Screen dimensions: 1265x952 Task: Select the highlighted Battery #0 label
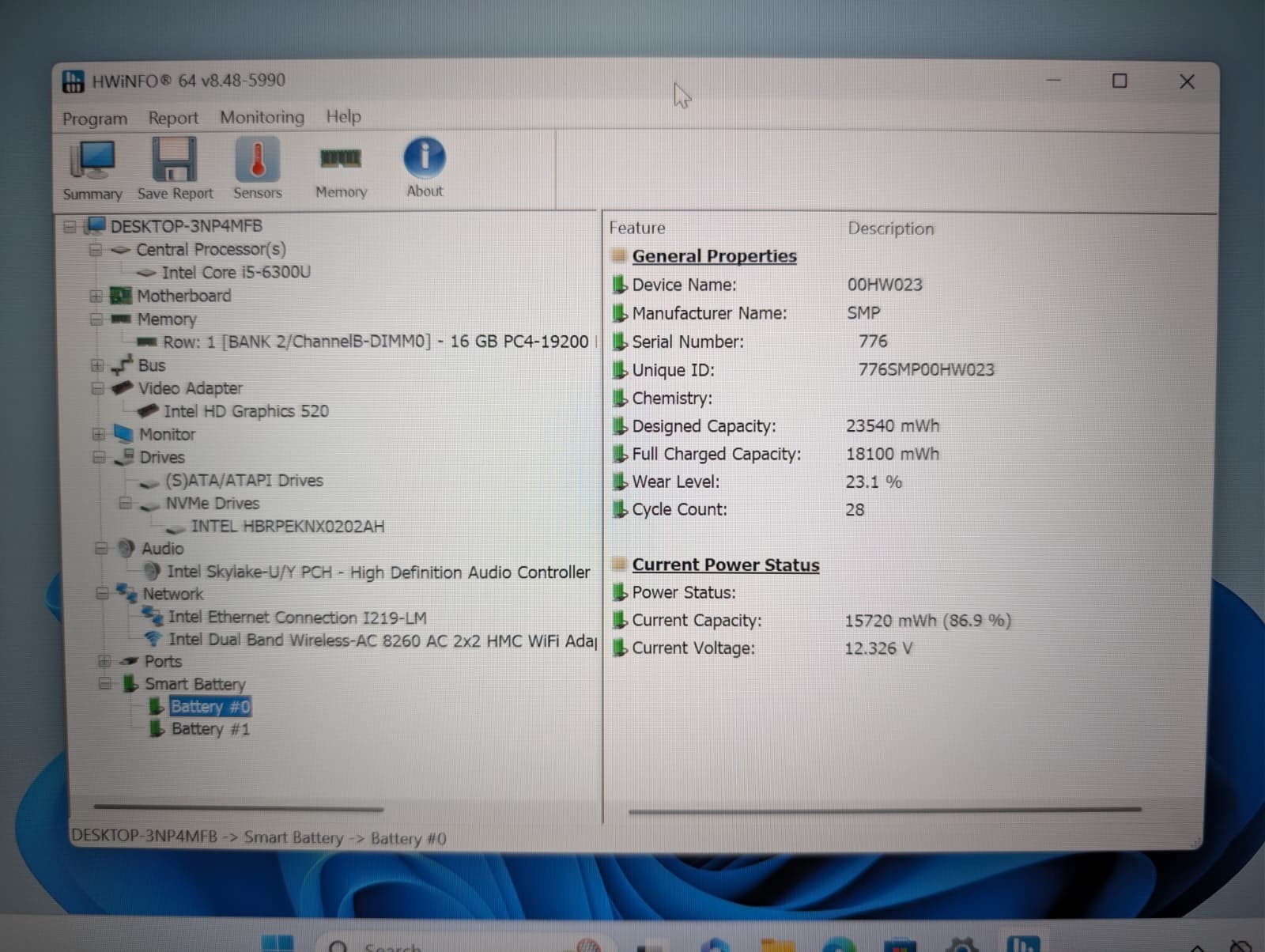(x=210, y=706)
